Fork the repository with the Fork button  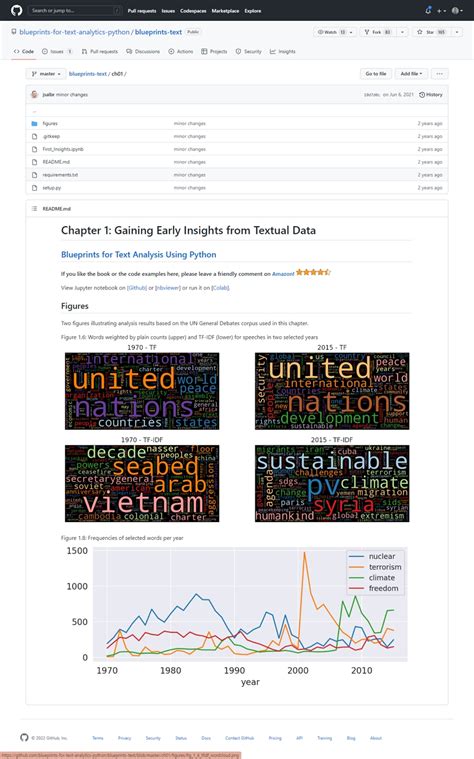(x=378, y=32)
